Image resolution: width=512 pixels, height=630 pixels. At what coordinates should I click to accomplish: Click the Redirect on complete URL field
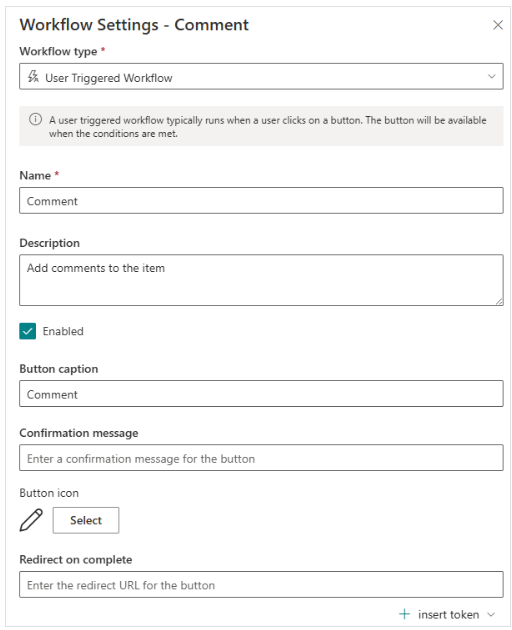pyautogui.click(x=261, y=585)
